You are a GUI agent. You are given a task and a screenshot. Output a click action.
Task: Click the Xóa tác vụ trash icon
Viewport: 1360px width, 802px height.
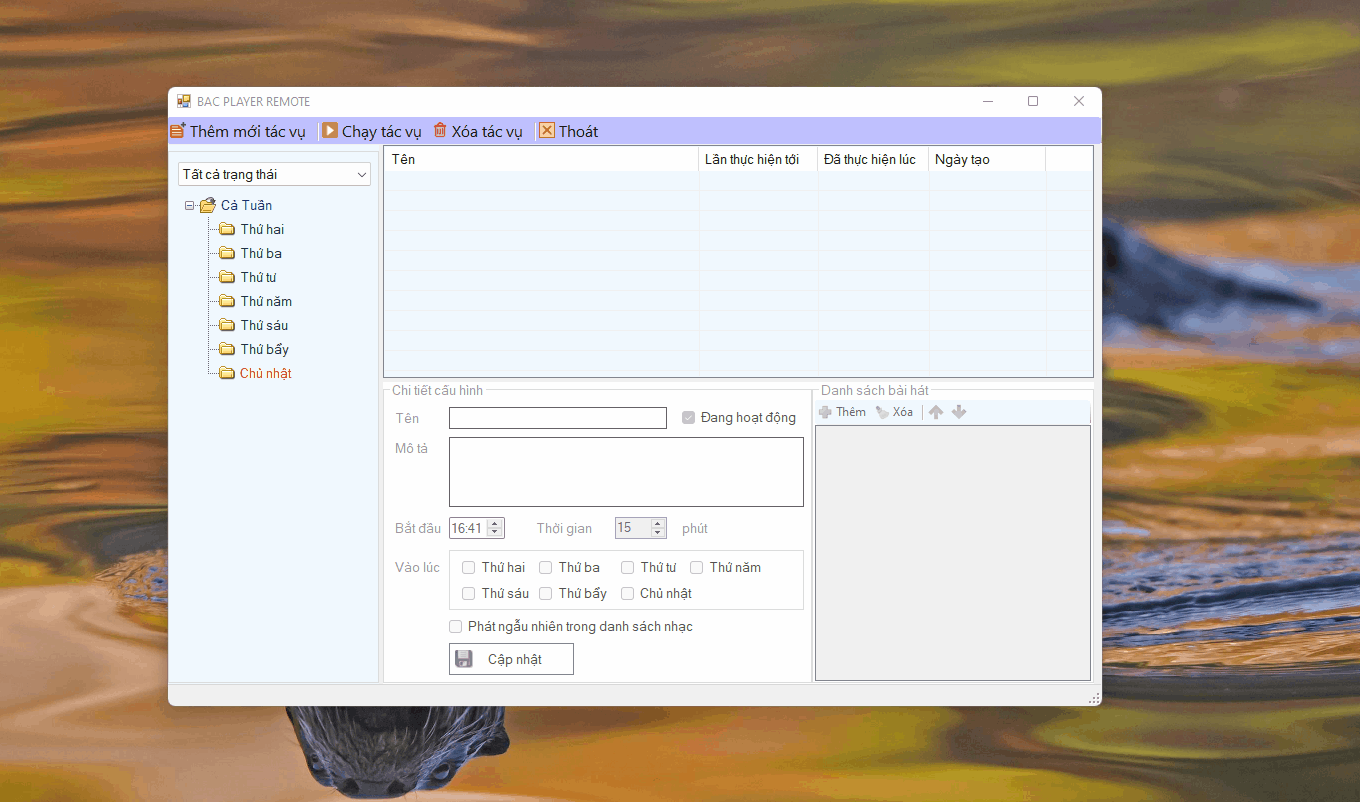point(440,131)
